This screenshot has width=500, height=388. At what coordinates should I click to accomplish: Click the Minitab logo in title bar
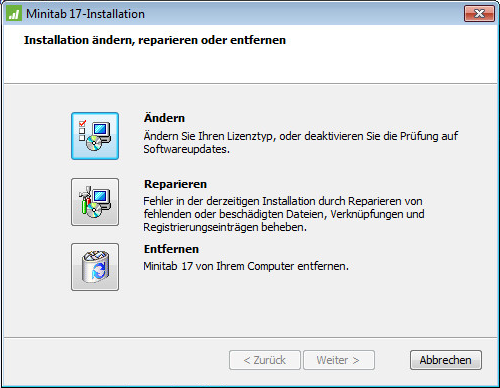(x=14, y=14)
